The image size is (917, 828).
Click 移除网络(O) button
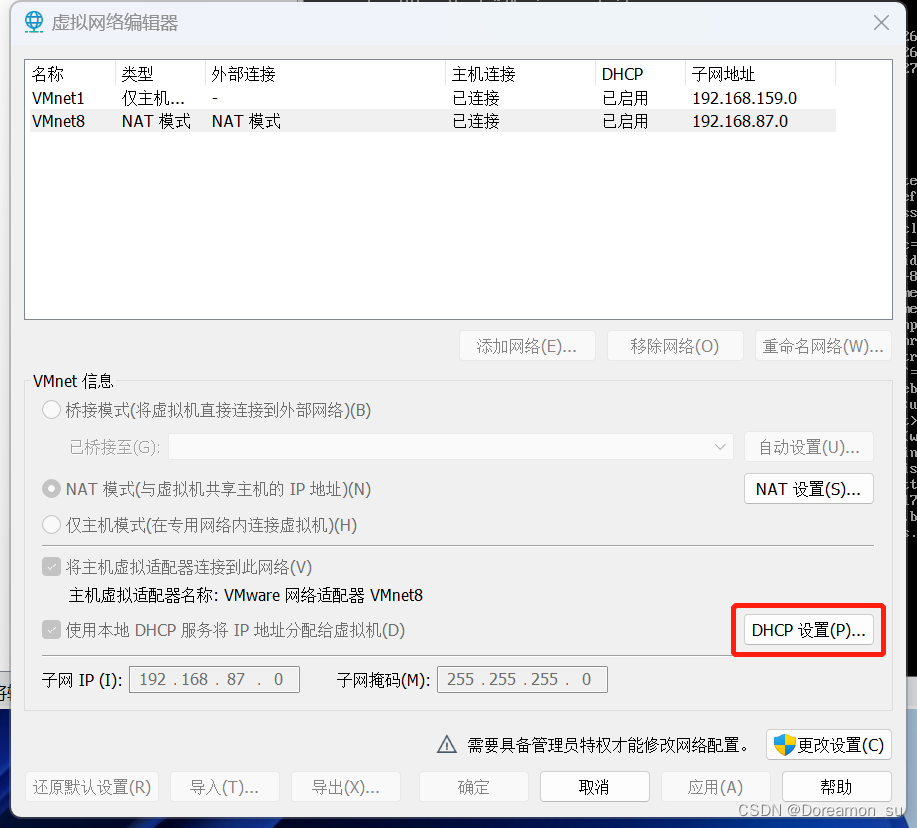[675, 346]
